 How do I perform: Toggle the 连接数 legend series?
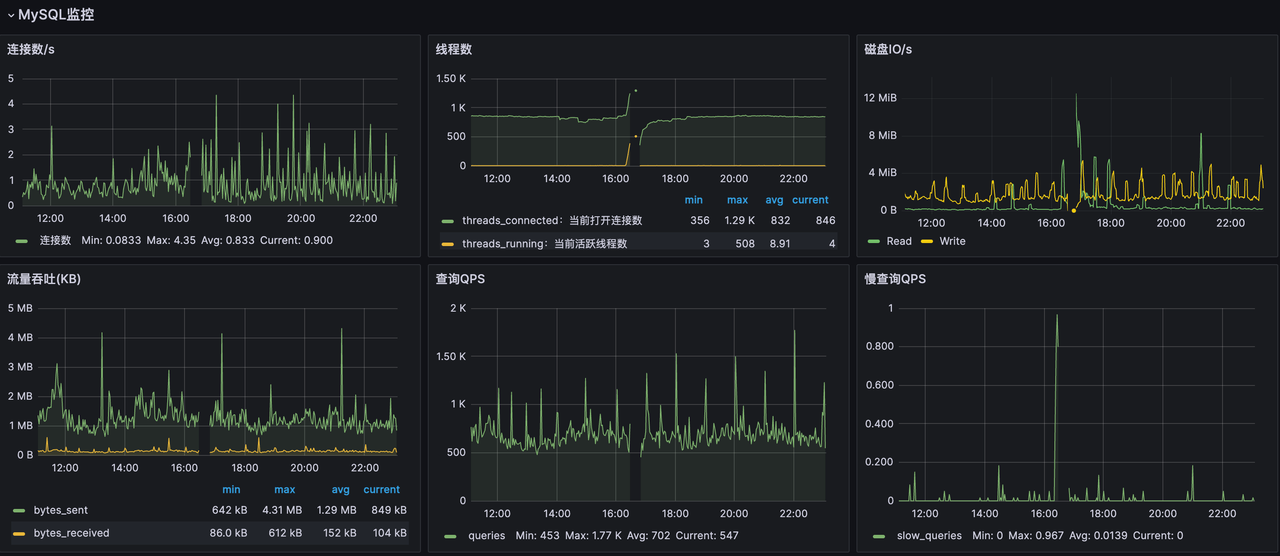click(55, 240)
